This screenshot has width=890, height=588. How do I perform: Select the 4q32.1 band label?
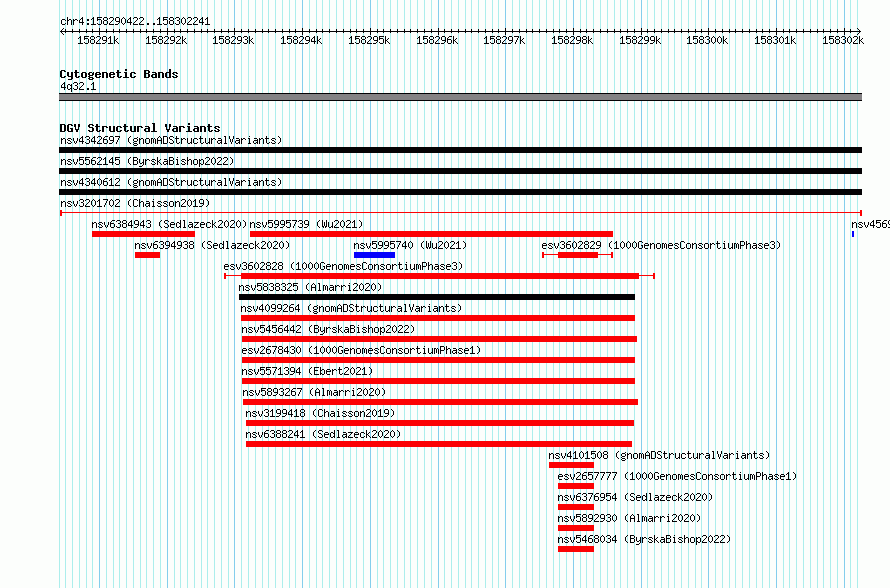[78, 87]
